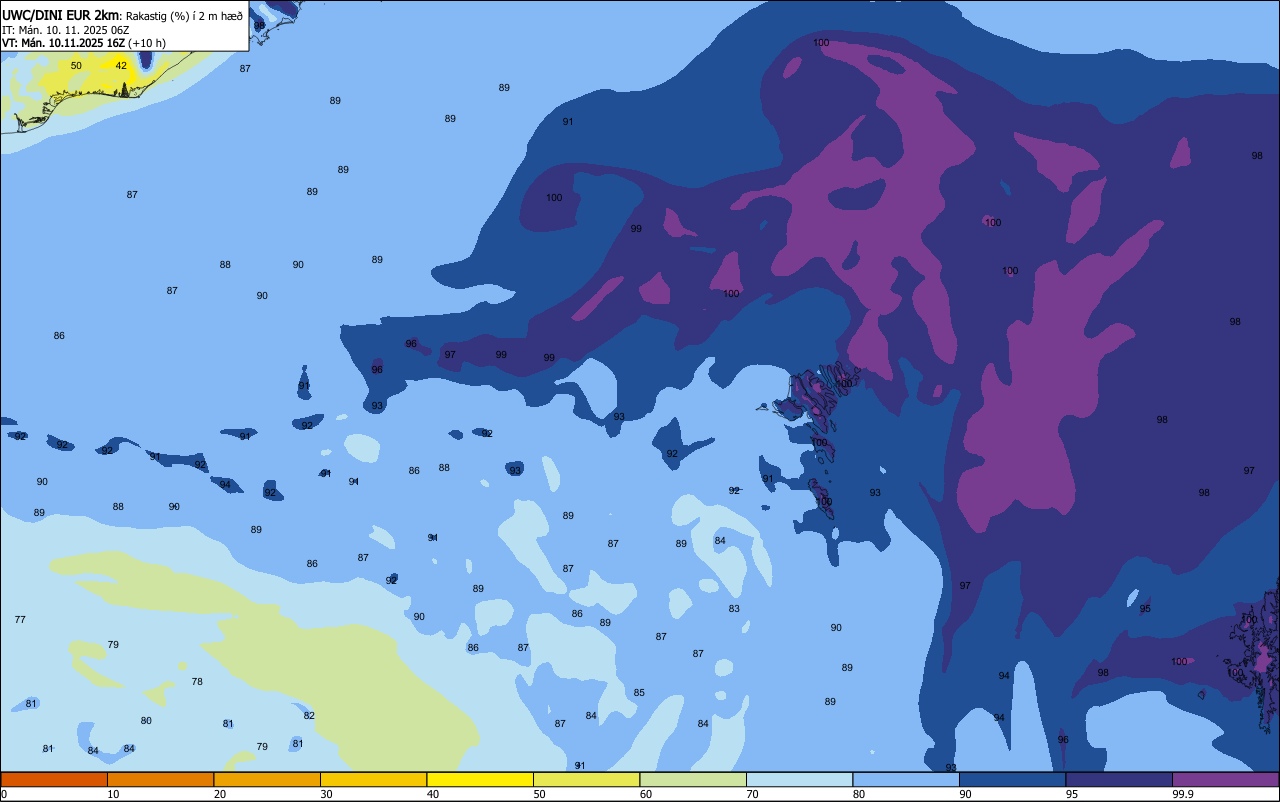Click the humidity value 42 on the yellow area

121,66
